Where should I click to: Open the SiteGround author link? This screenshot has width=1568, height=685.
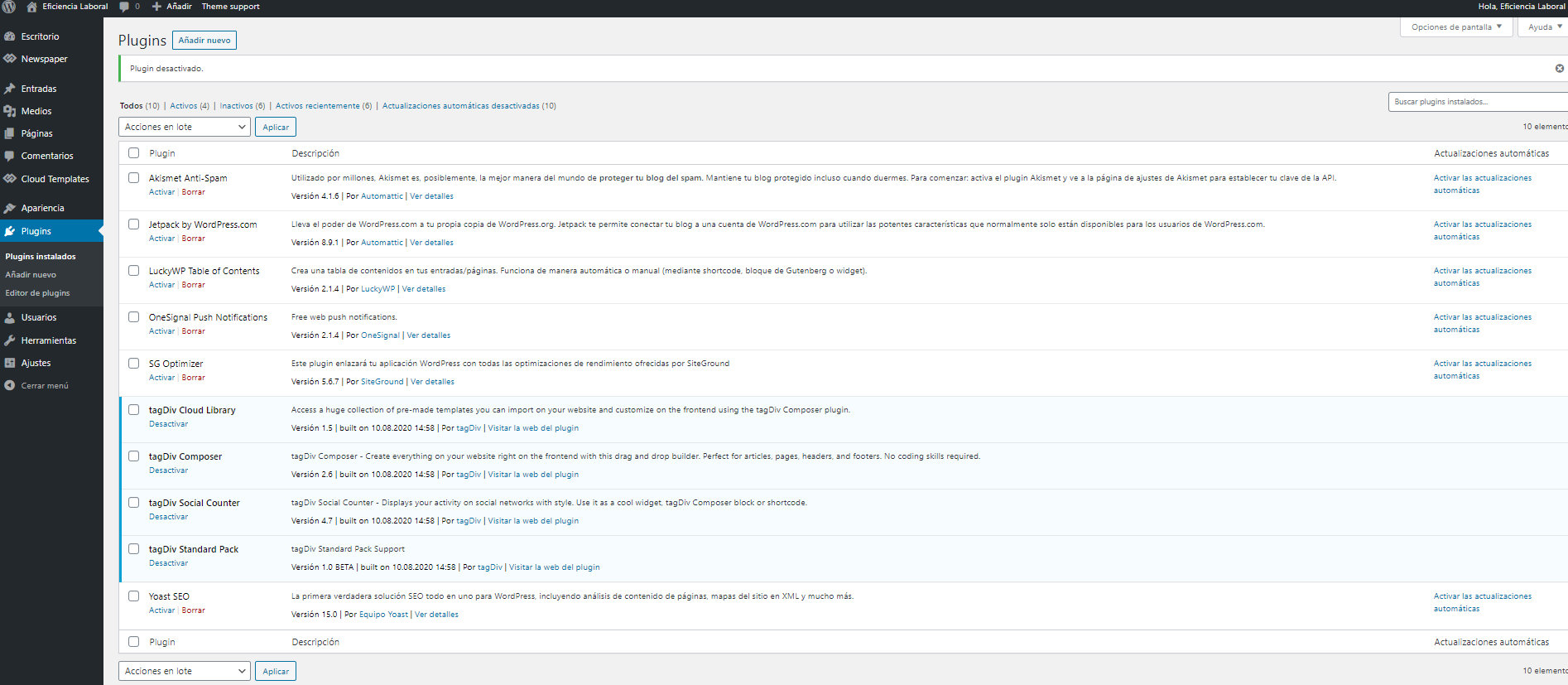[x=382, y=382]
